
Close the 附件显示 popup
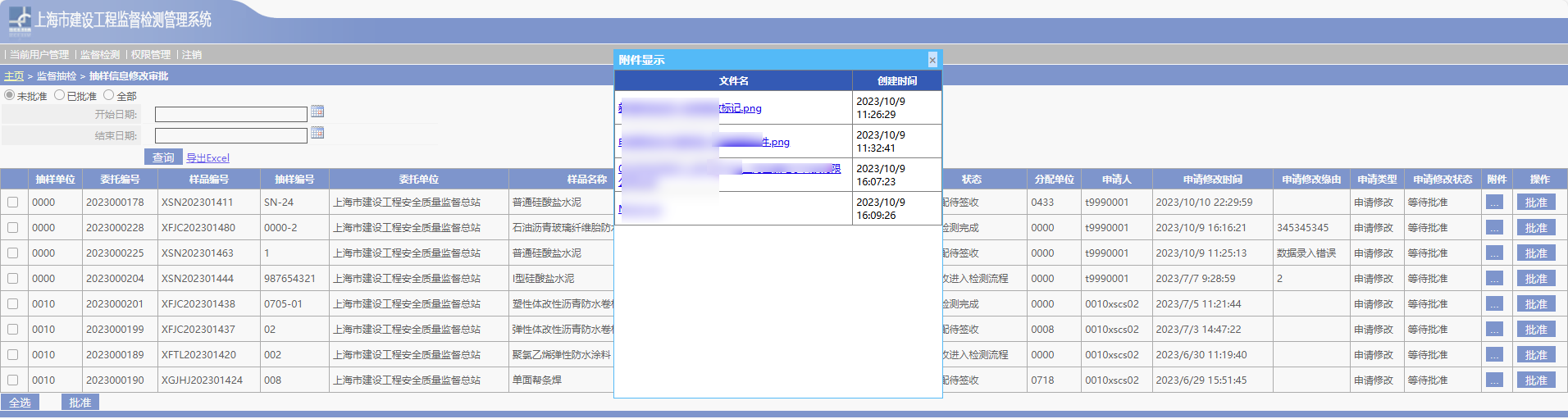932,60
